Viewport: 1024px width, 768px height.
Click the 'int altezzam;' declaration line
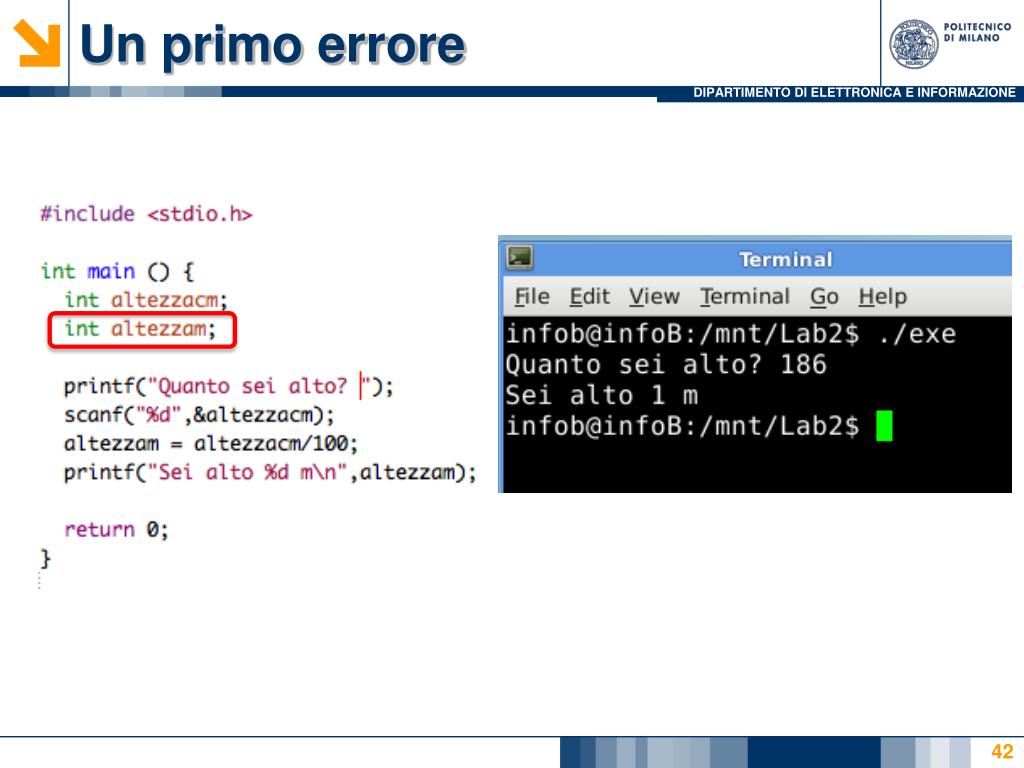(x=140, y=328)
